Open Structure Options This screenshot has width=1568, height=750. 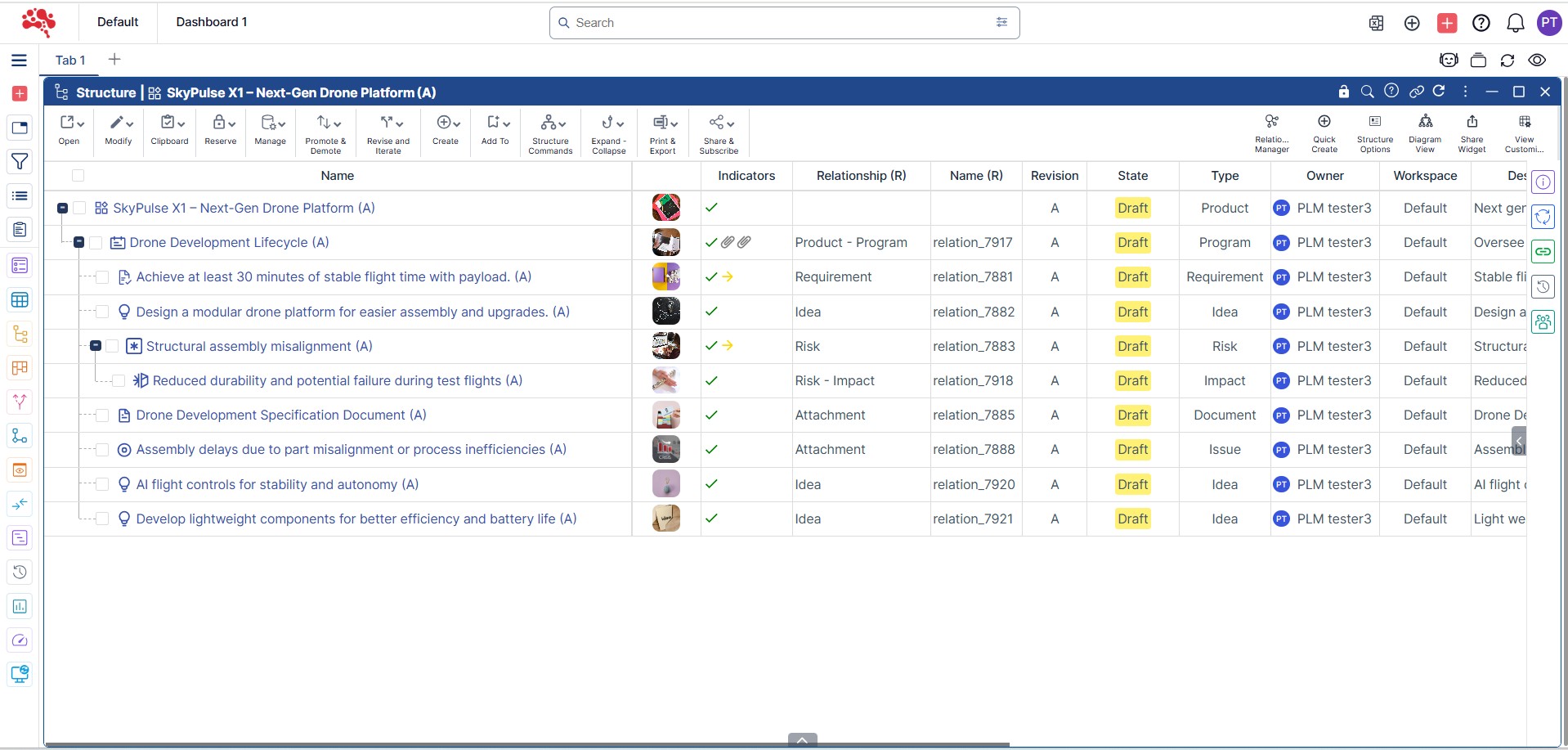(1374, 132)
